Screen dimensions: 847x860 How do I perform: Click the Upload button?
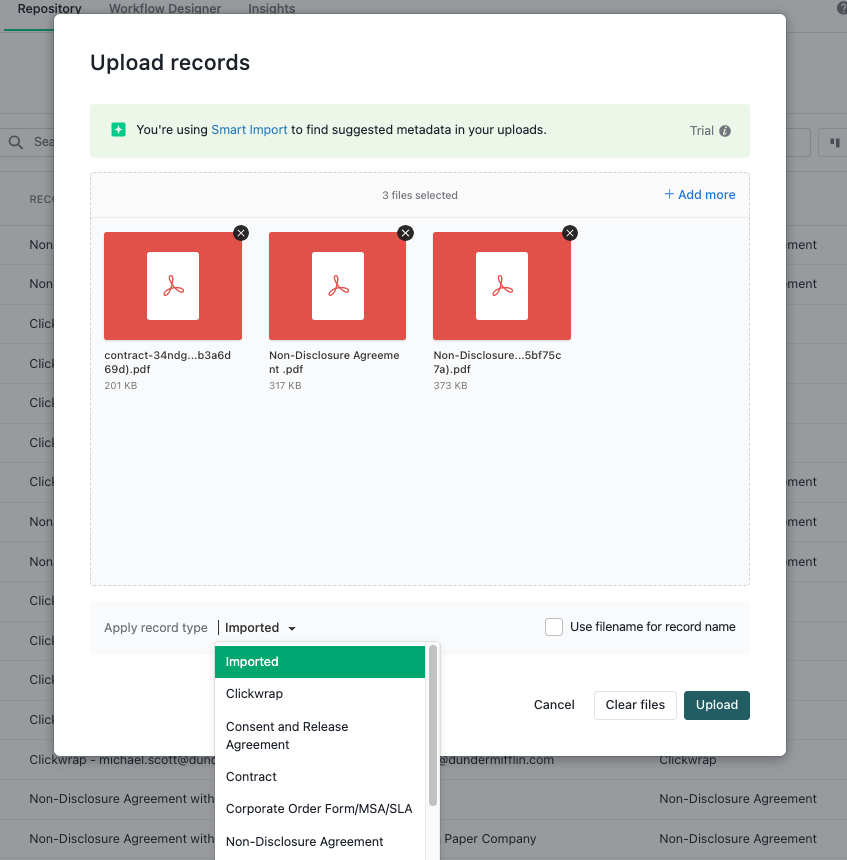pos(716,705)
